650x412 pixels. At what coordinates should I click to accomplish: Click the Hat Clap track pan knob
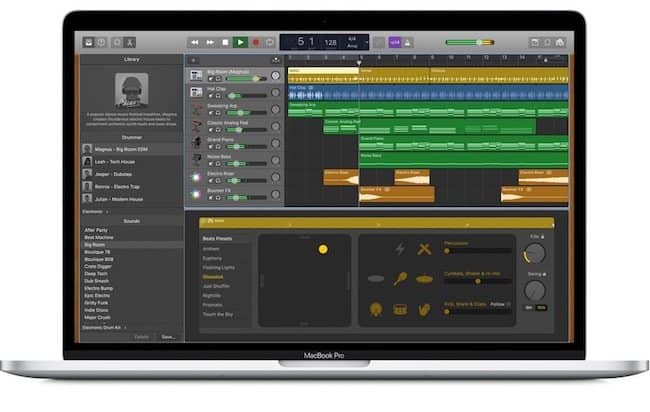click(275, 92)
